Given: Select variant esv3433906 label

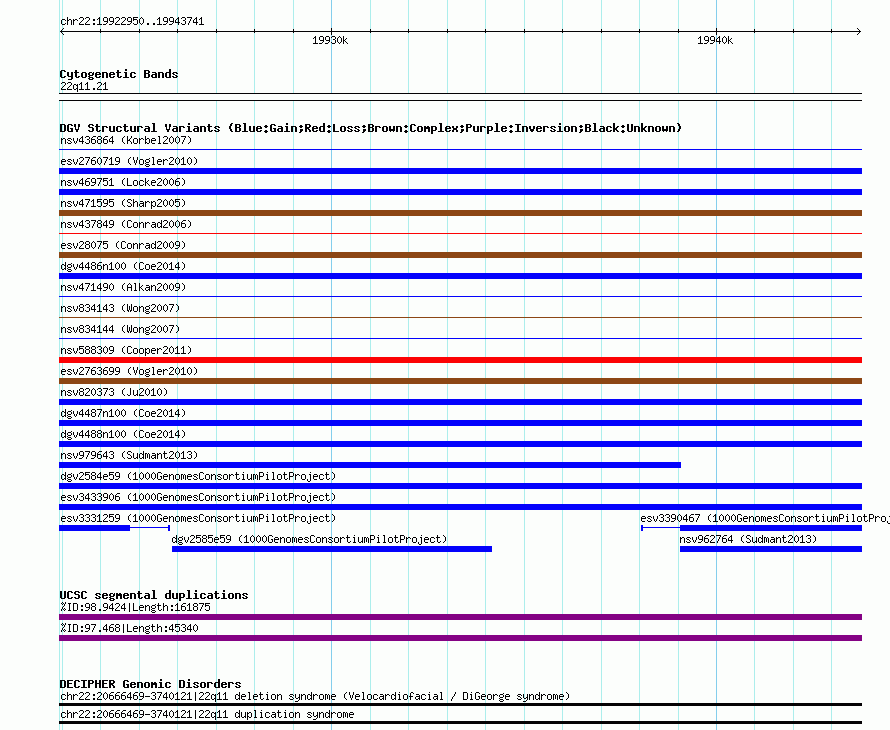Looking at the screenshot, I should point(198,497).
